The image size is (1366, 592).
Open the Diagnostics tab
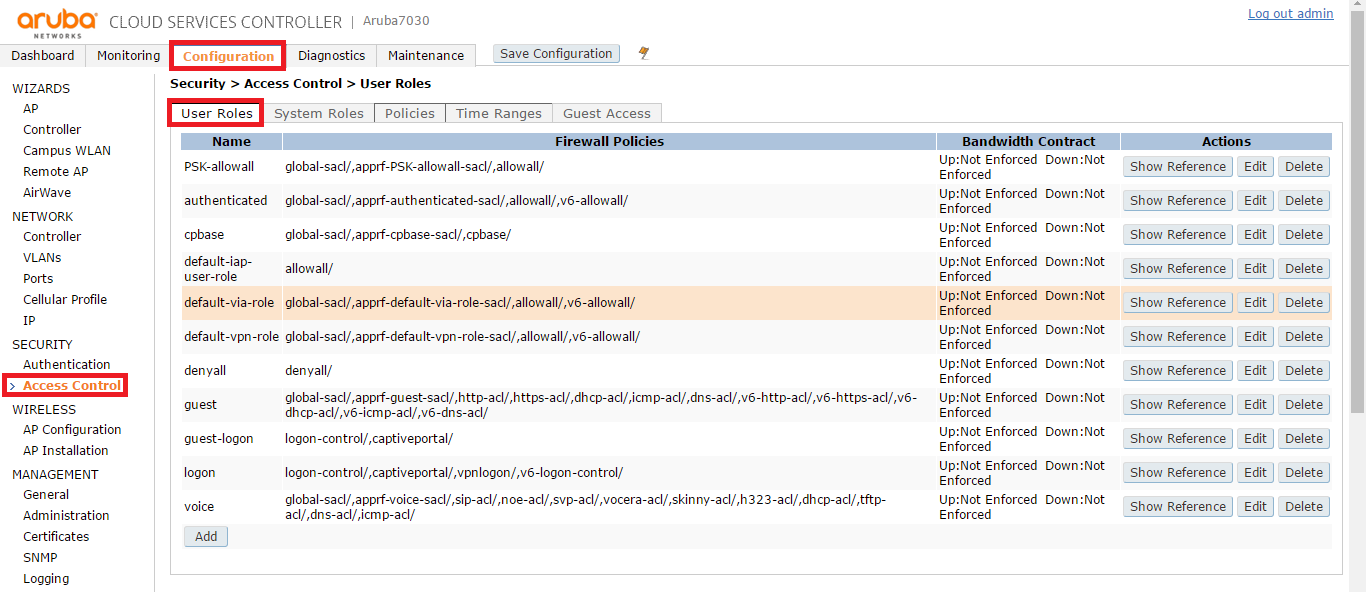332,55
